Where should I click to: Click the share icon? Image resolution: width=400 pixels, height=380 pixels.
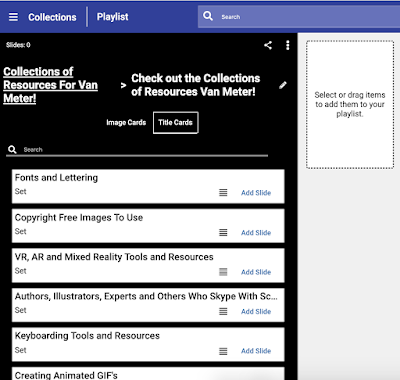268,45
